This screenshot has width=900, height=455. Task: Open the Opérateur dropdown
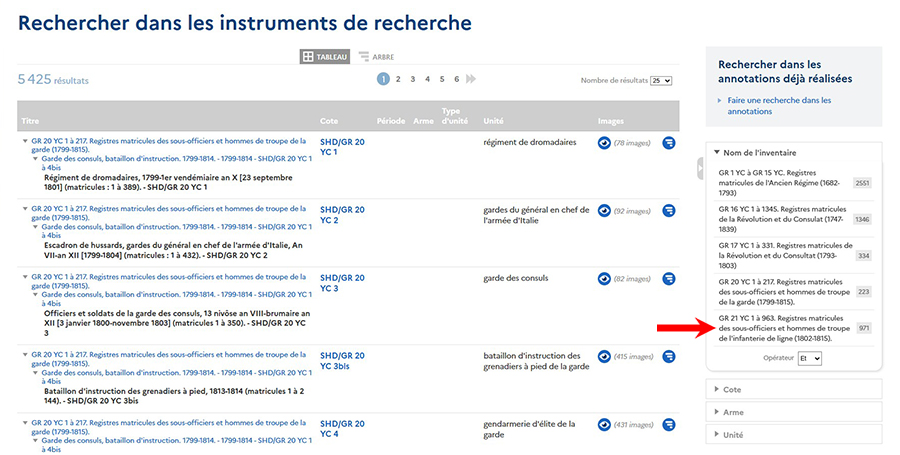tap(810, 358)
